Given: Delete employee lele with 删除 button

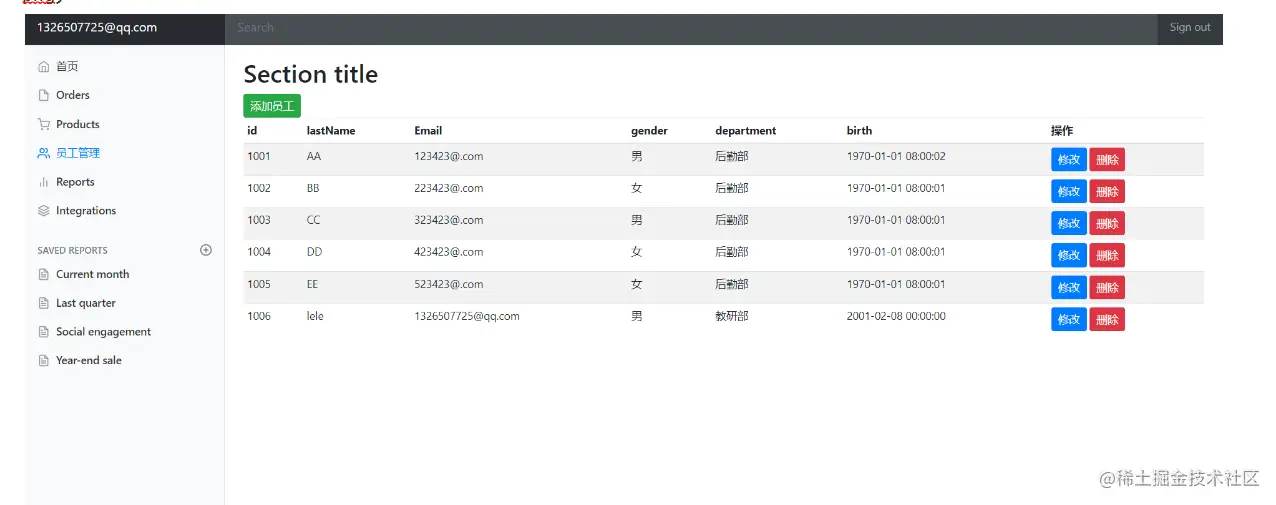Looking at the screenshot, I should [1107, 320].
